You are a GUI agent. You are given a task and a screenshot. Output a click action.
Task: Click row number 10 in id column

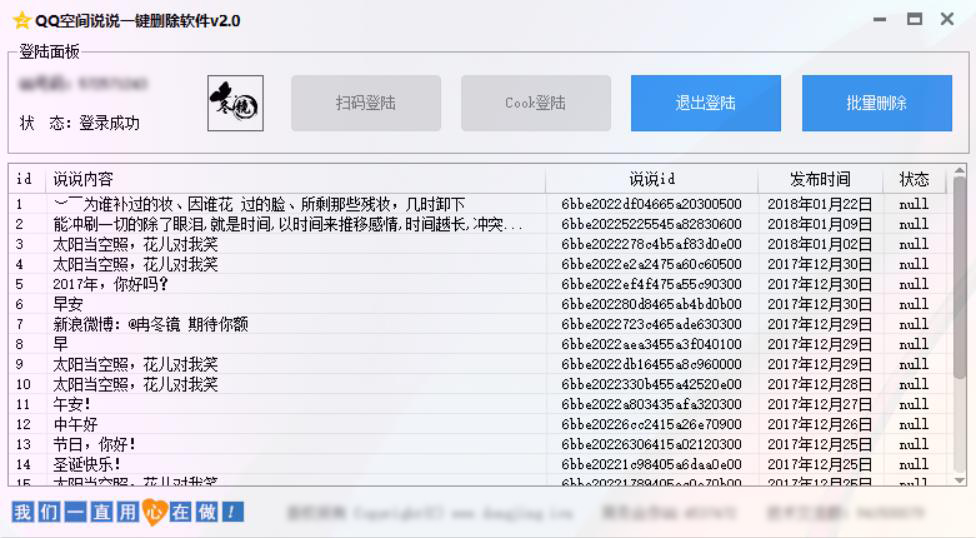point(23,385)
